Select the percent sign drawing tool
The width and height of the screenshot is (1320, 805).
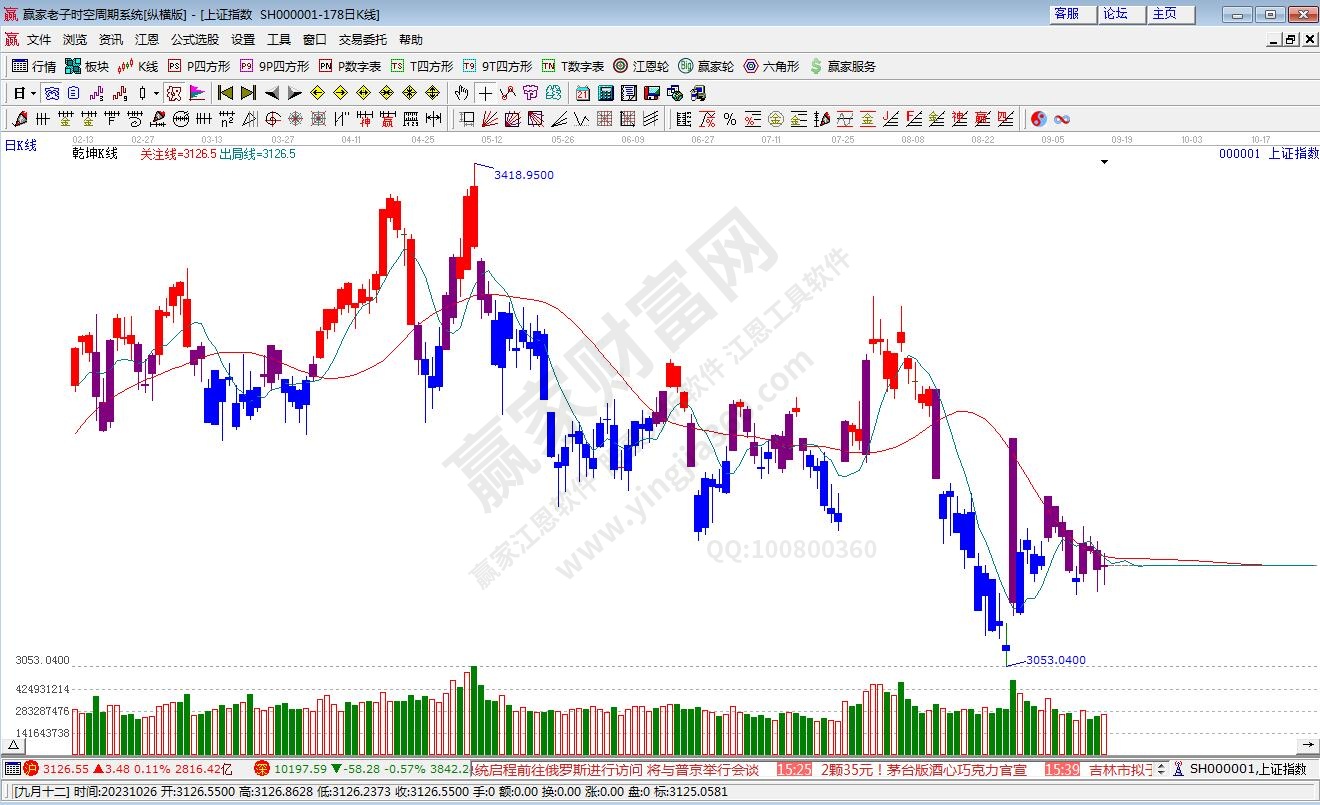coord(730,119)
